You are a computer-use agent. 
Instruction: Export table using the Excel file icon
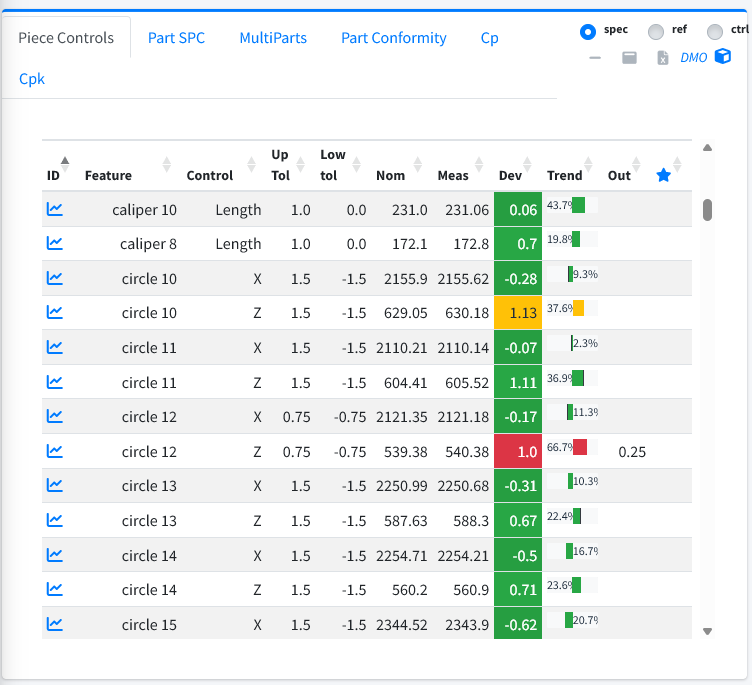(662, 58)
